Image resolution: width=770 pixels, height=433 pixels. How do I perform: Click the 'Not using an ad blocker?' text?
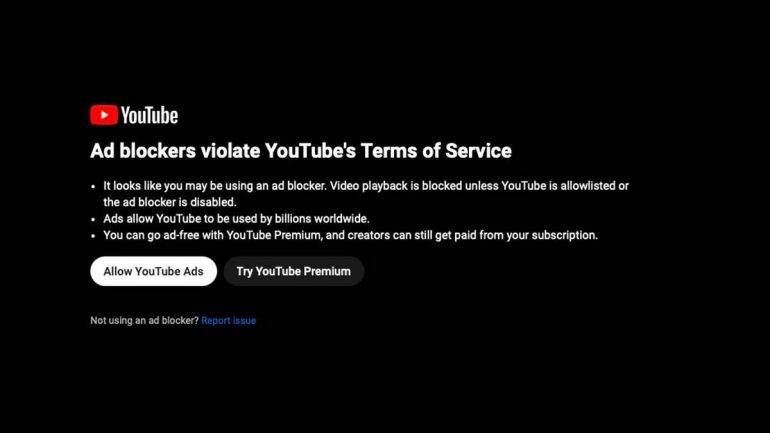click(x=144, y=321)
